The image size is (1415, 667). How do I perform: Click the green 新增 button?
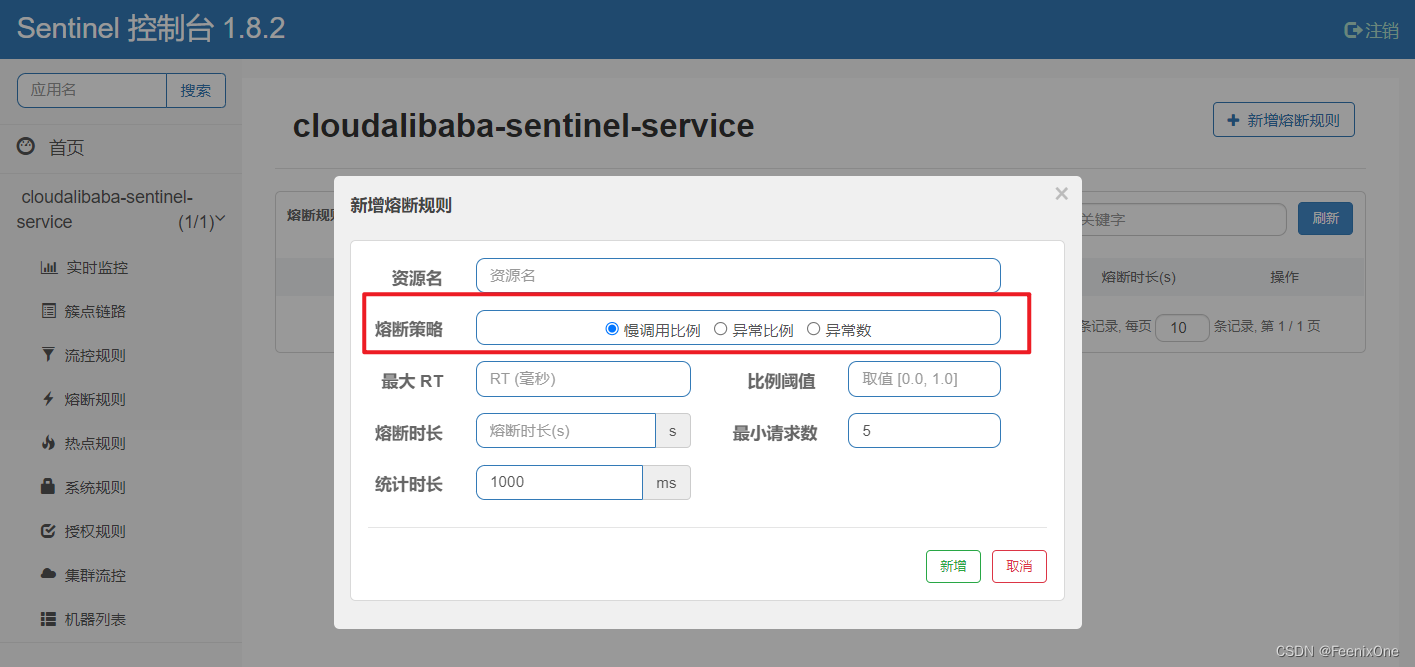[953, 566]
